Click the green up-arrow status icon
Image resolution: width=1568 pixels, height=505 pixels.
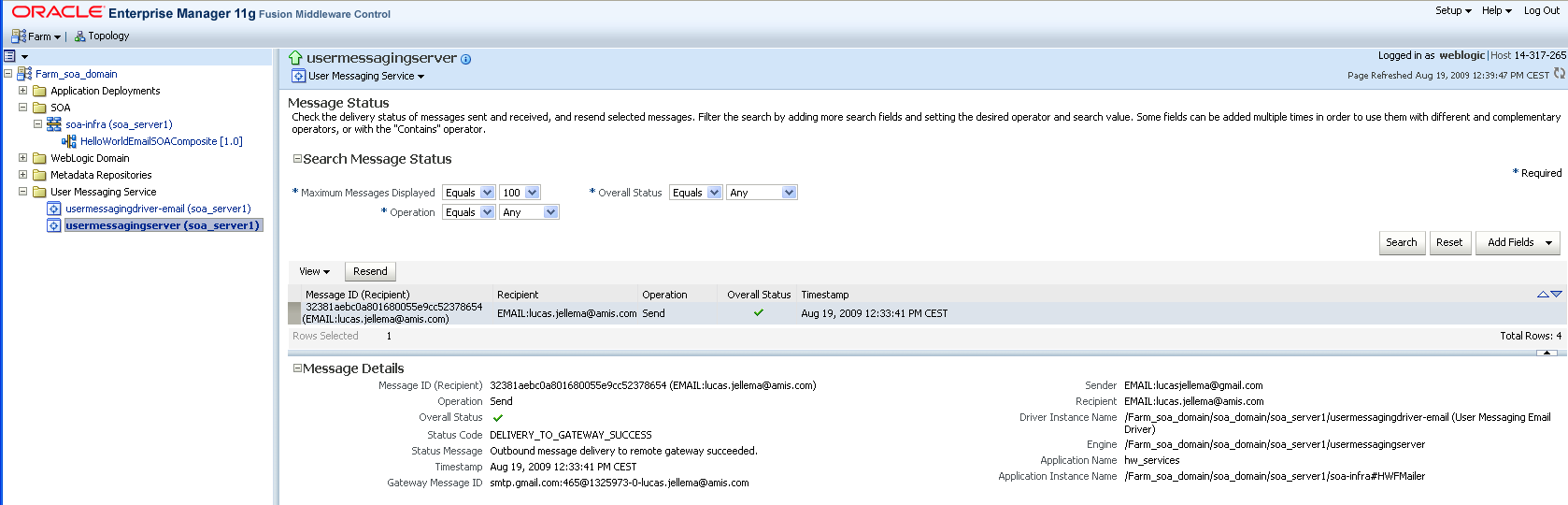[x=295, y=58]
